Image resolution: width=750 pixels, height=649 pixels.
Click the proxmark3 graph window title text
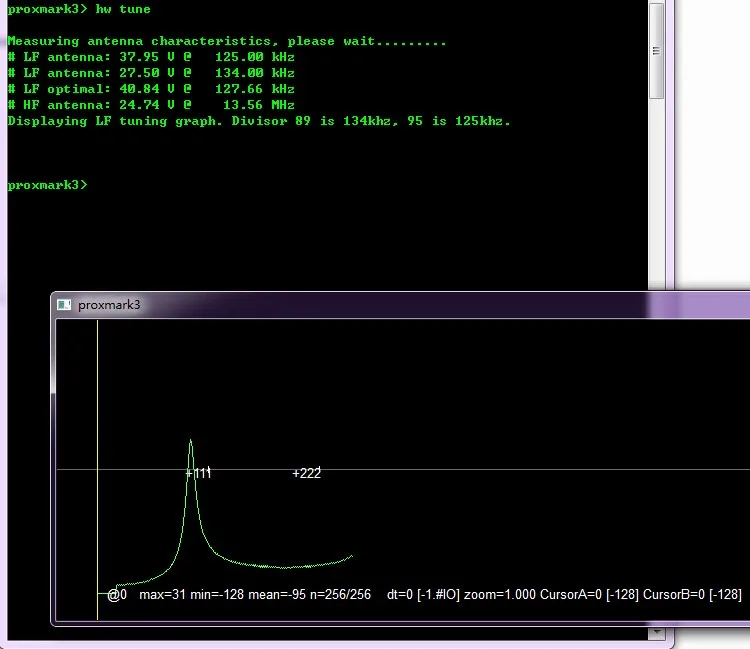109,305
